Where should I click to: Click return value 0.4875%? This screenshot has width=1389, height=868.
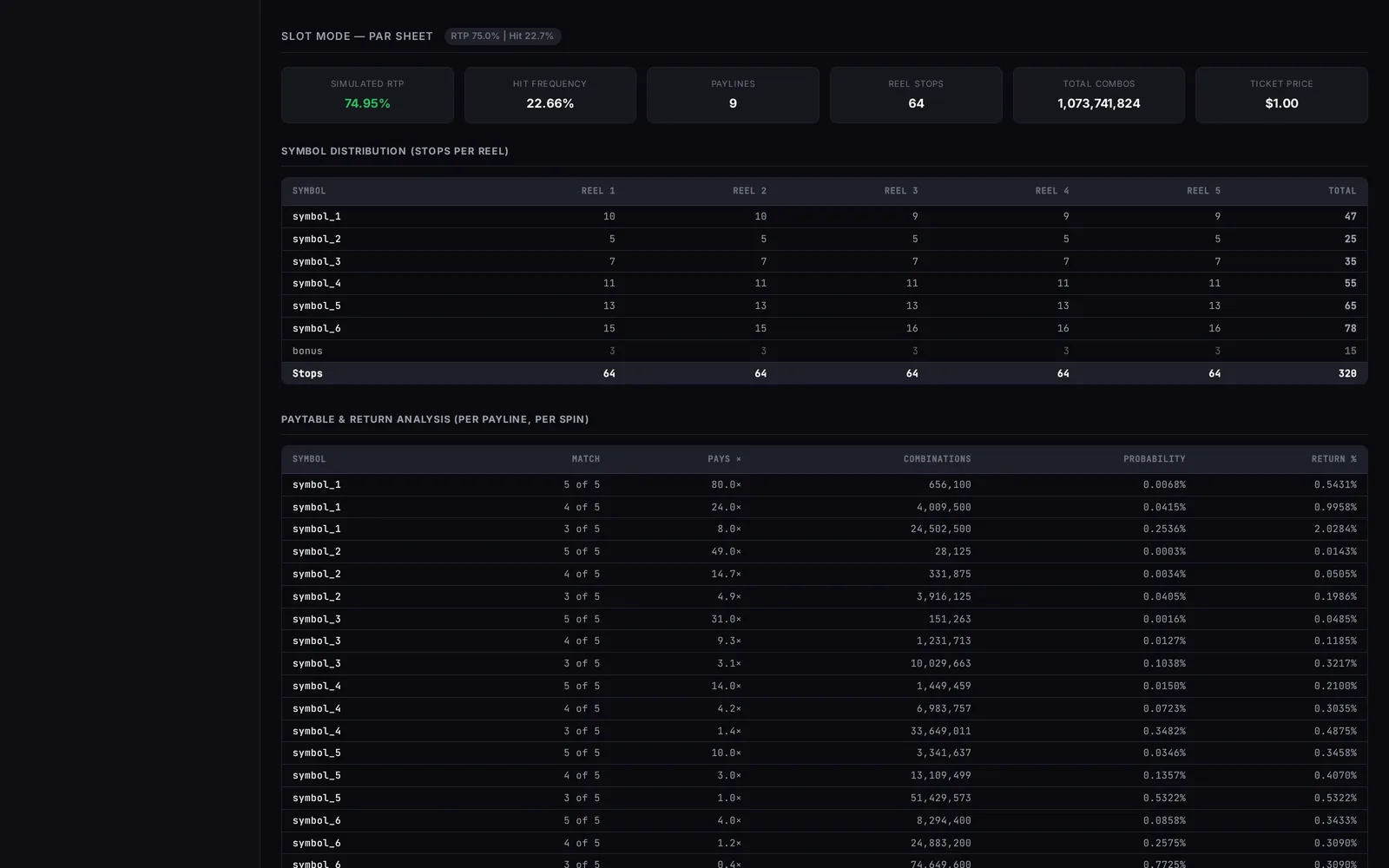(x=1335, y=731)
